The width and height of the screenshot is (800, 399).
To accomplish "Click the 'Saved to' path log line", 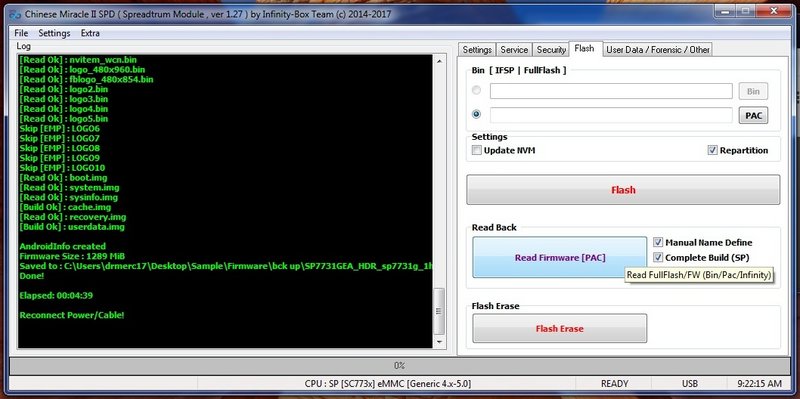I will pos(226,266).
